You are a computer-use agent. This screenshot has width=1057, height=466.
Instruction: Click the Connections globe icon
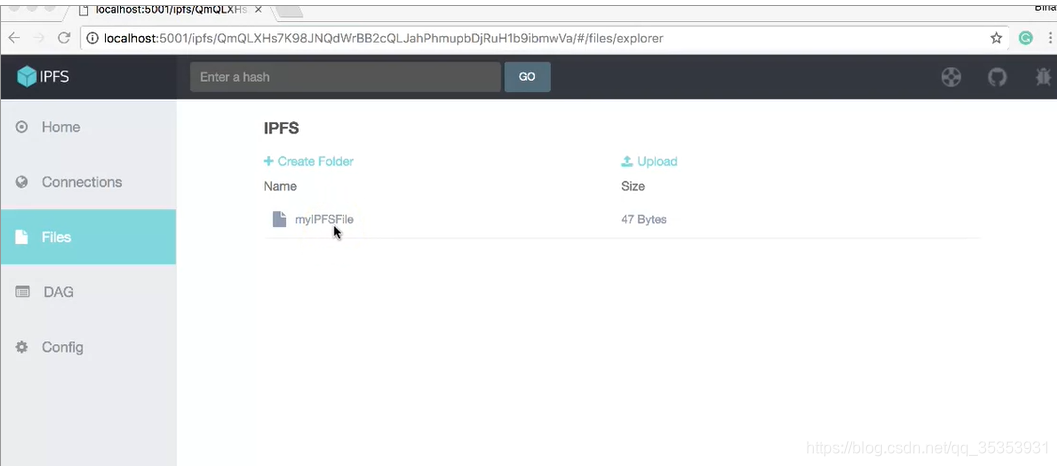22,182
